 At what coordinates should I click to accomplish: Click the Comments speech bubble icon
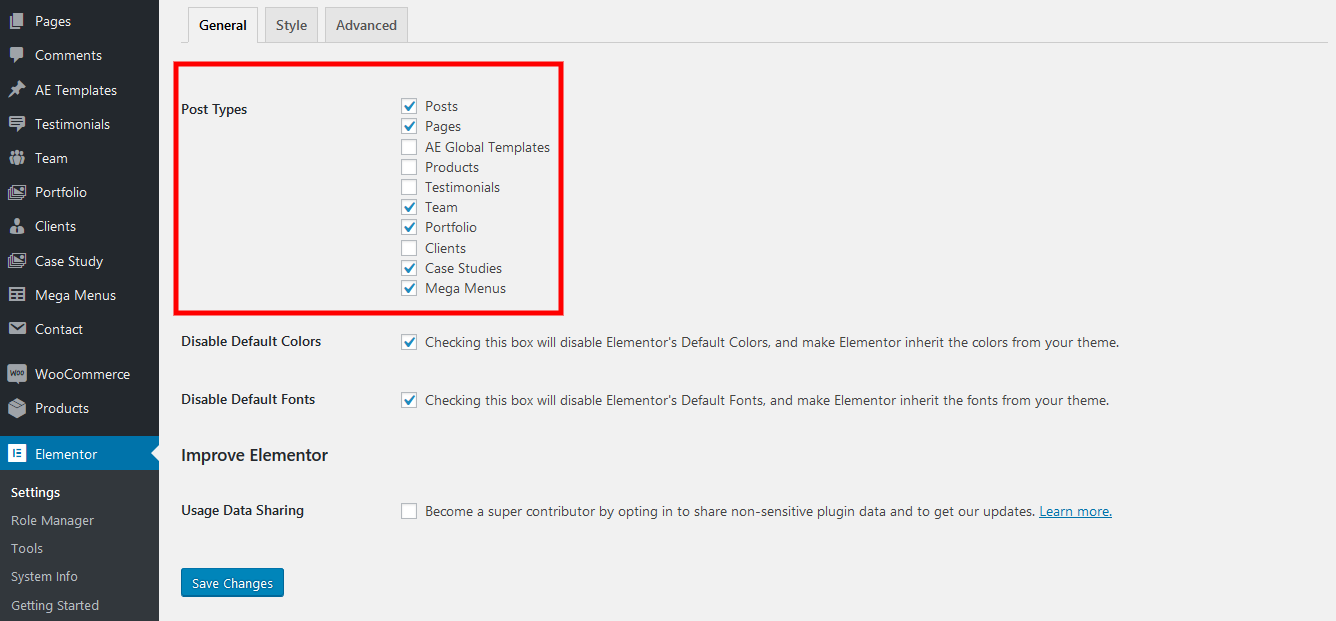tap(17, 55)
